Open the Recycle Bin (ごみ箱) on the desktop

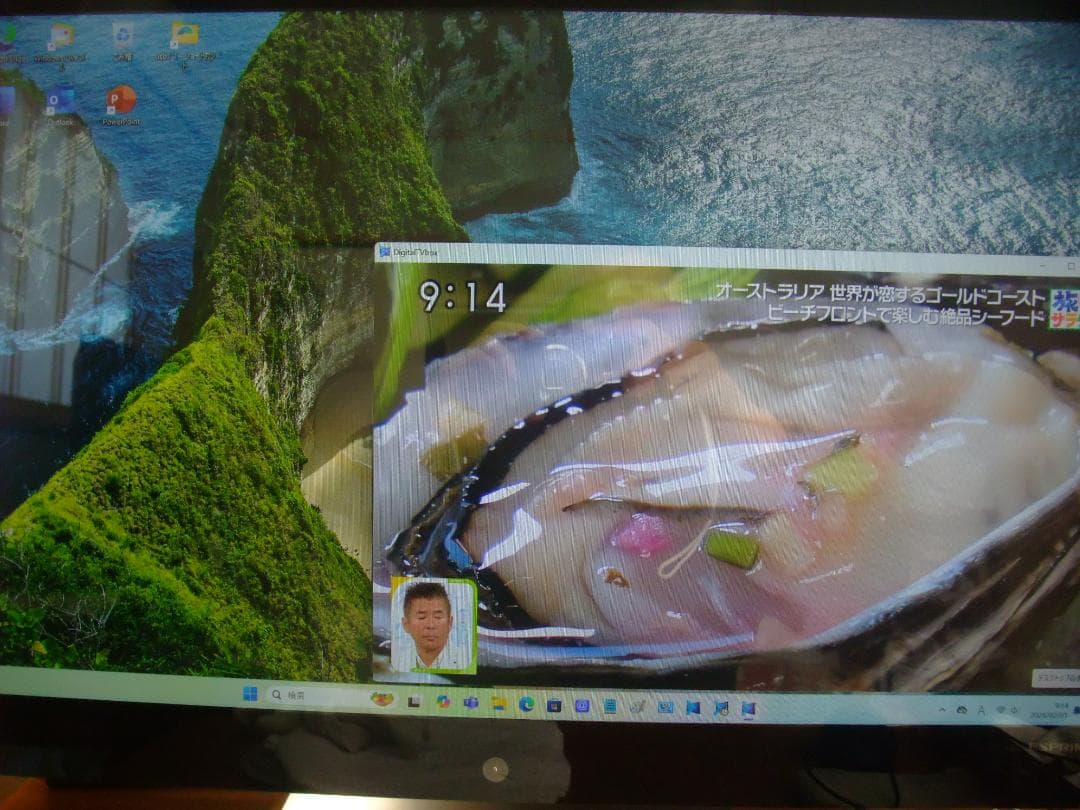[x=122, y=35]
